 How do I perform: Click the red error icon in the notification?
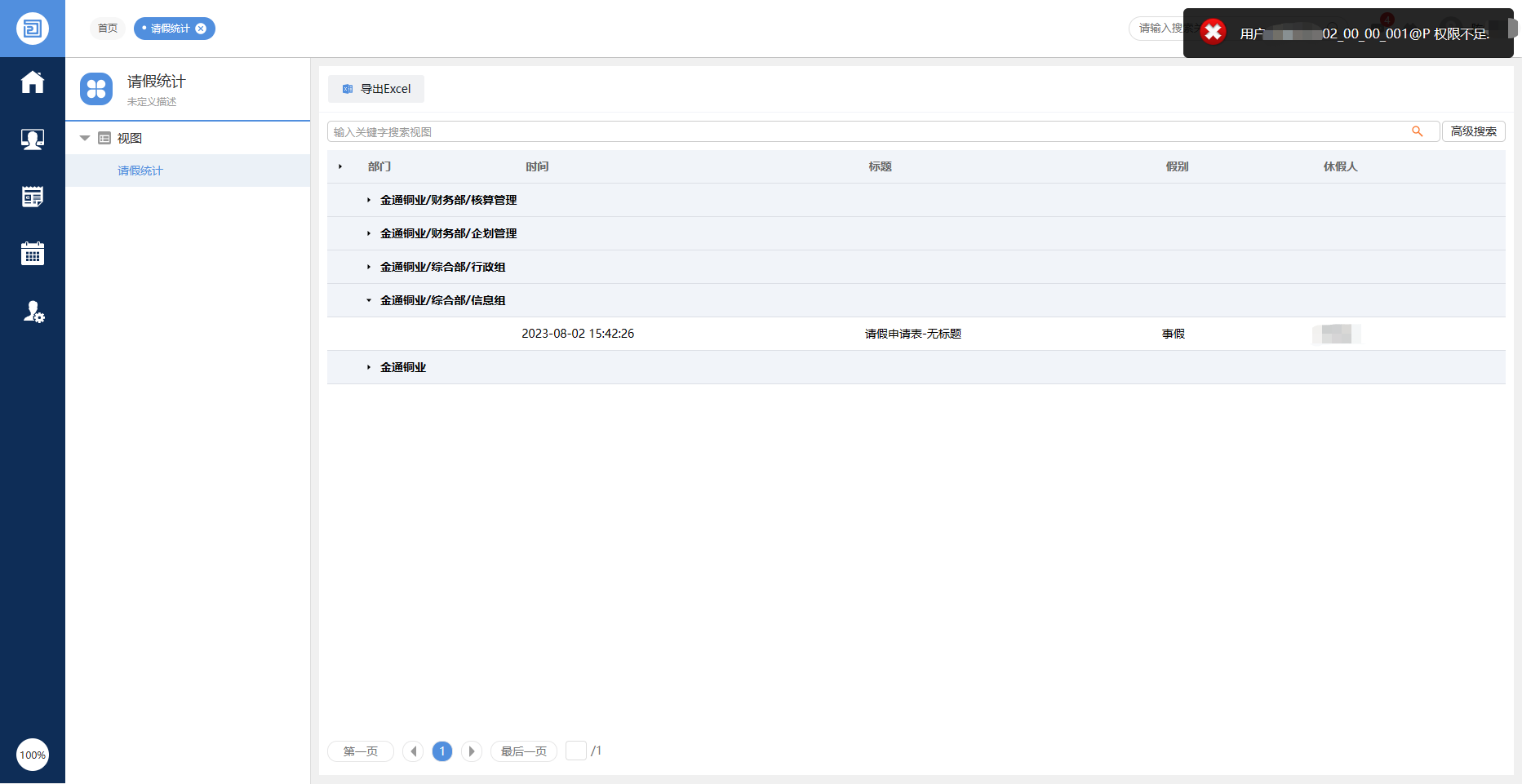pos(1213,33)
